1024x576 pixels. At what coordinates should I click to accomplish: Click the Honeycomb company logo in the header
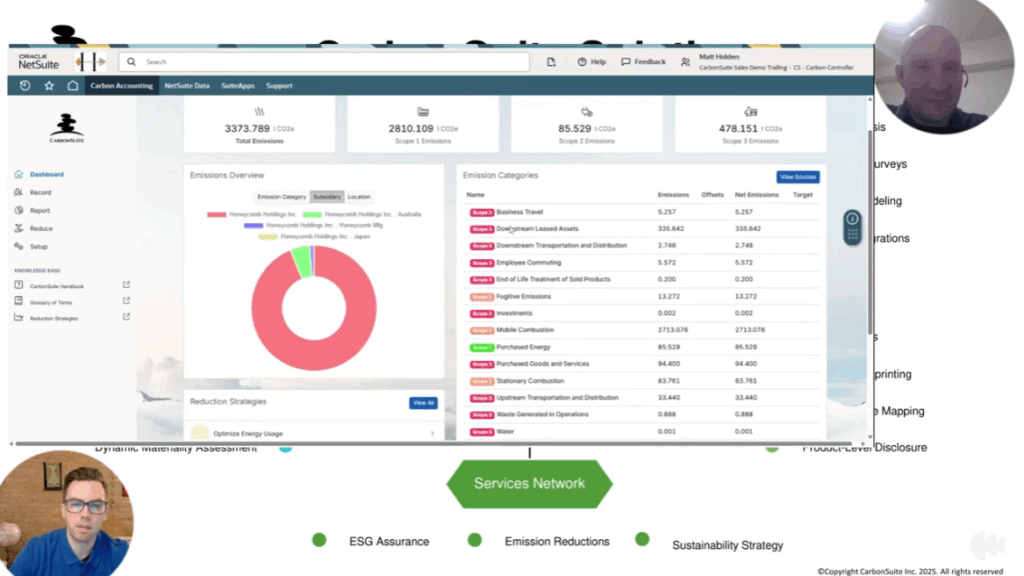coord(90,61)
